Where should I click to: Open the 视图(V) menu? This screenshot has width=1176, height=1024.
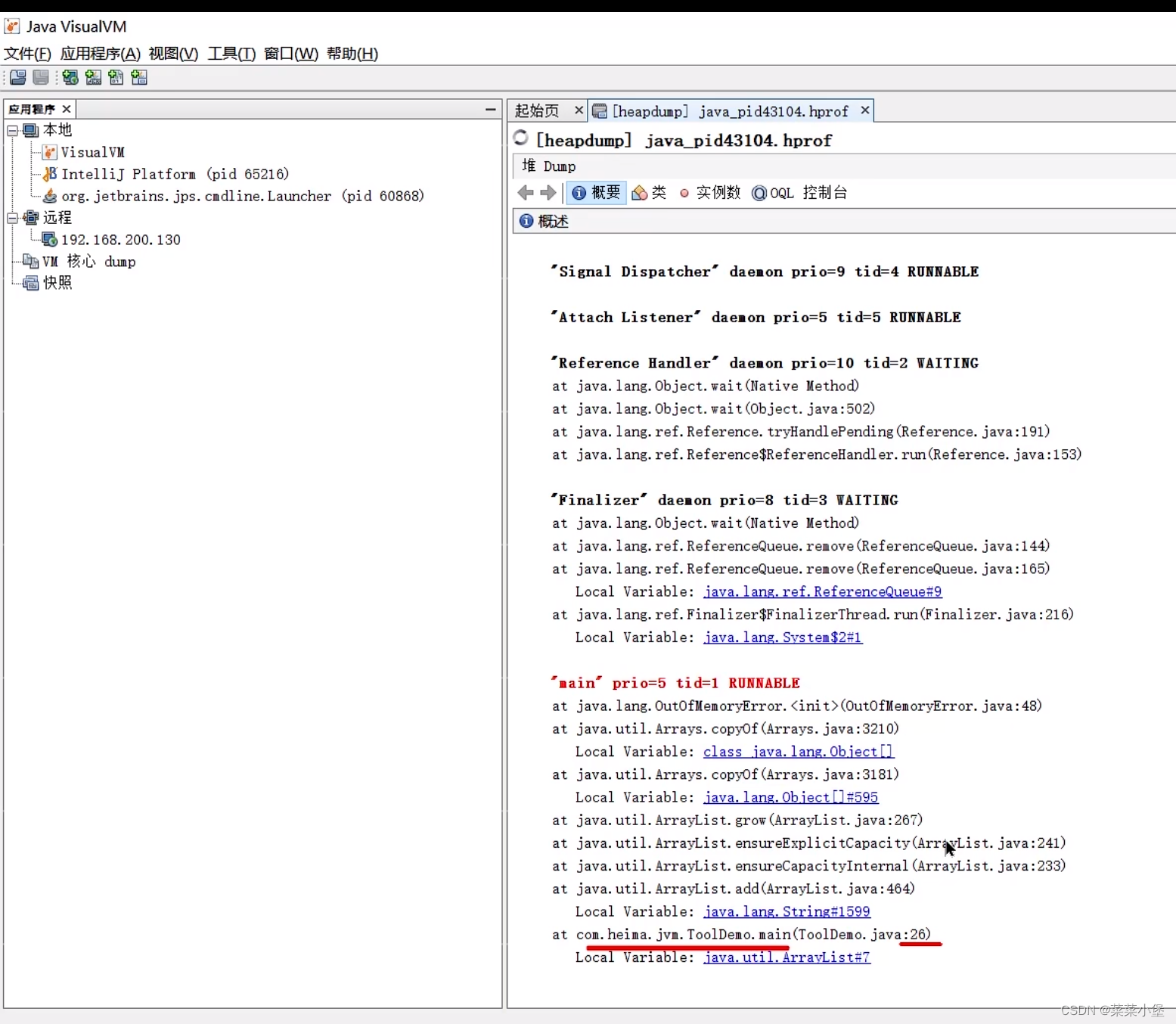[173, 54]
